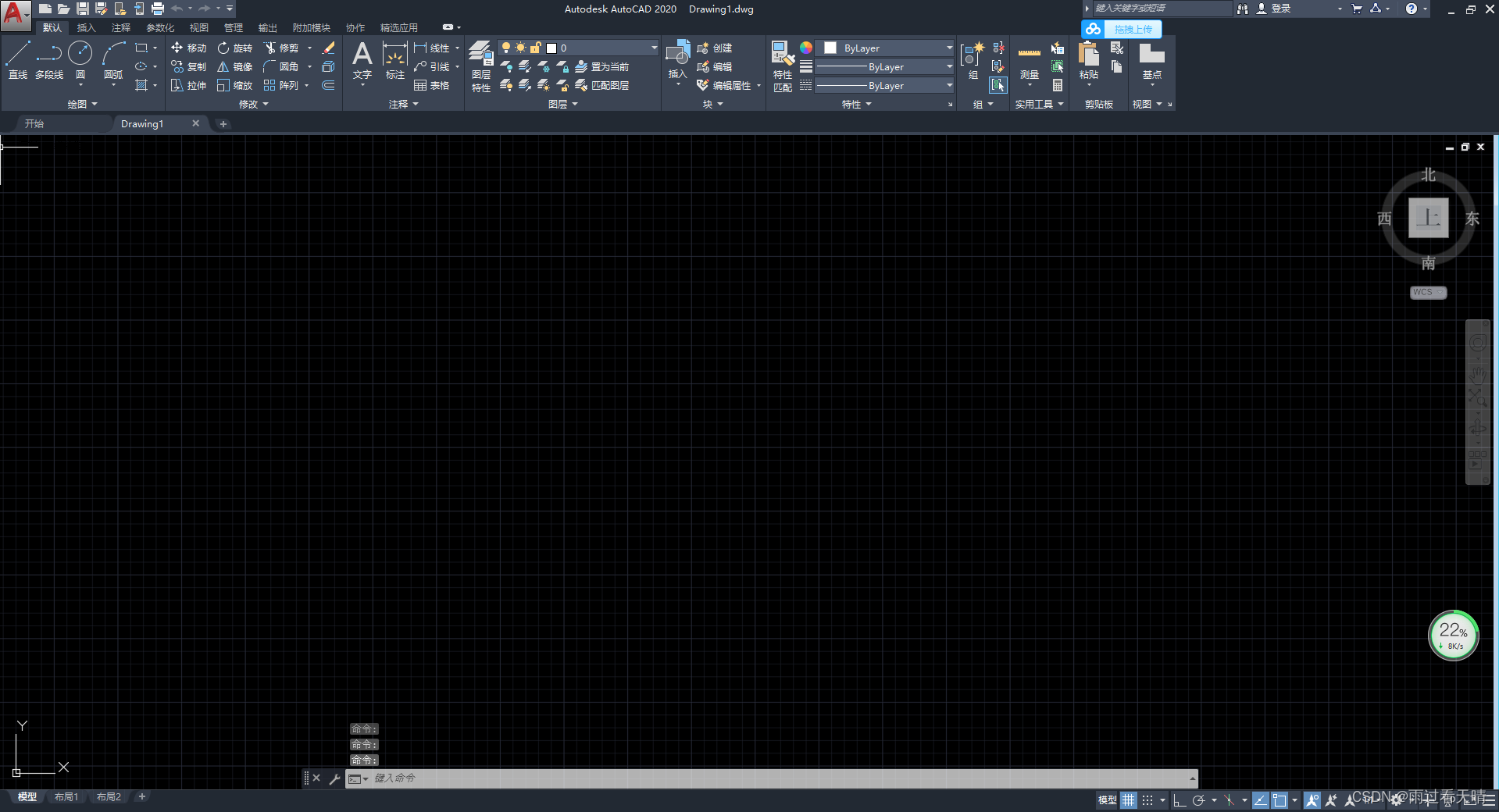The image size is (1499, 812).
Task: Open the quick access toolbar customize dropdown
Action: [230, 9]
